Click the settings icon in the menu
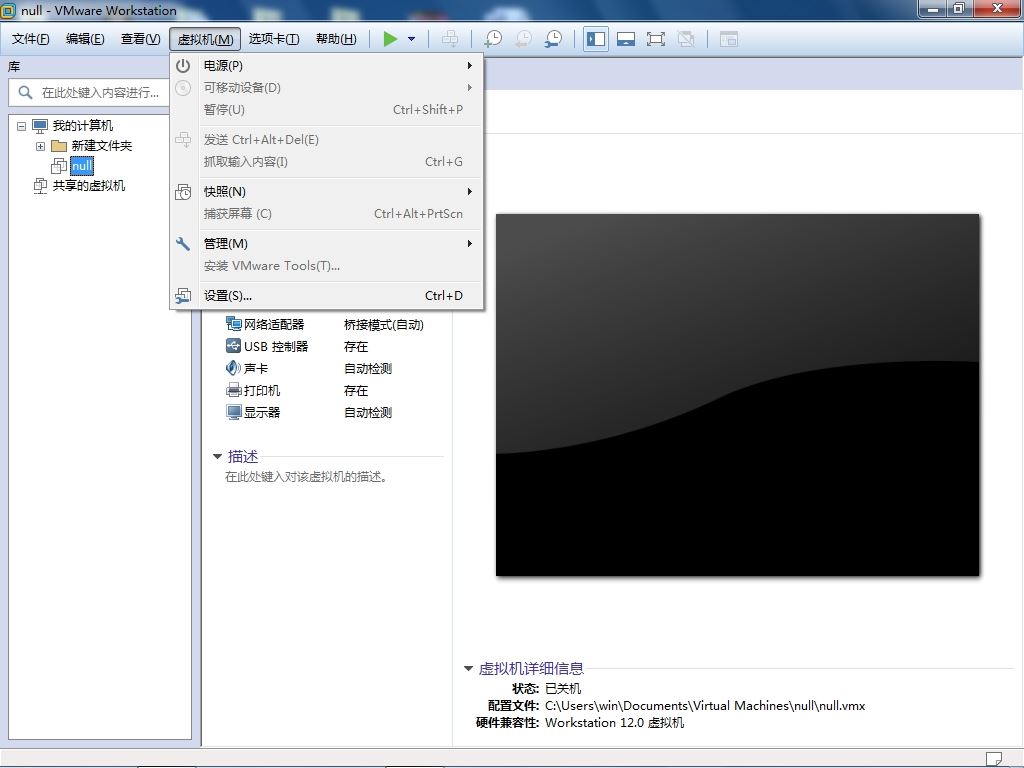This screenshot has height=768, width=1024. click(183, 296)
